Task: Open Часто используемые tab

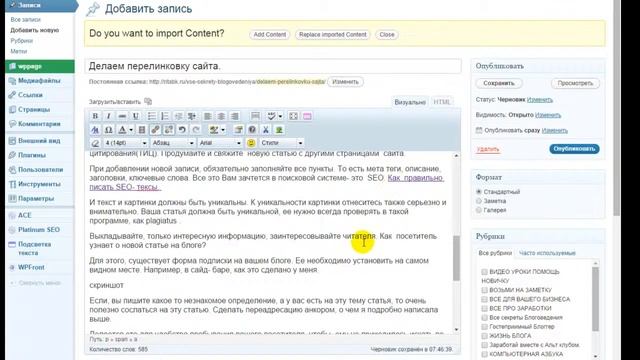Action: (x=547, y=253)
